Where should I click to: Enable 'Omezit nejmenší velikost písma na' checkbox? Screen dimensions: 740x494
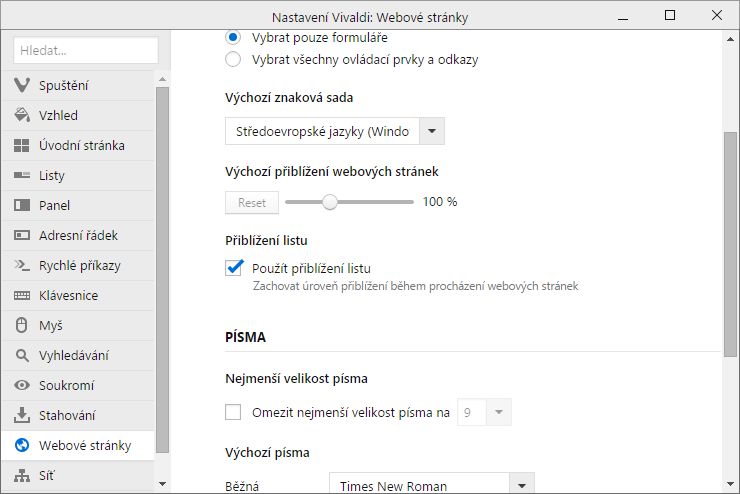pos(233,412)
